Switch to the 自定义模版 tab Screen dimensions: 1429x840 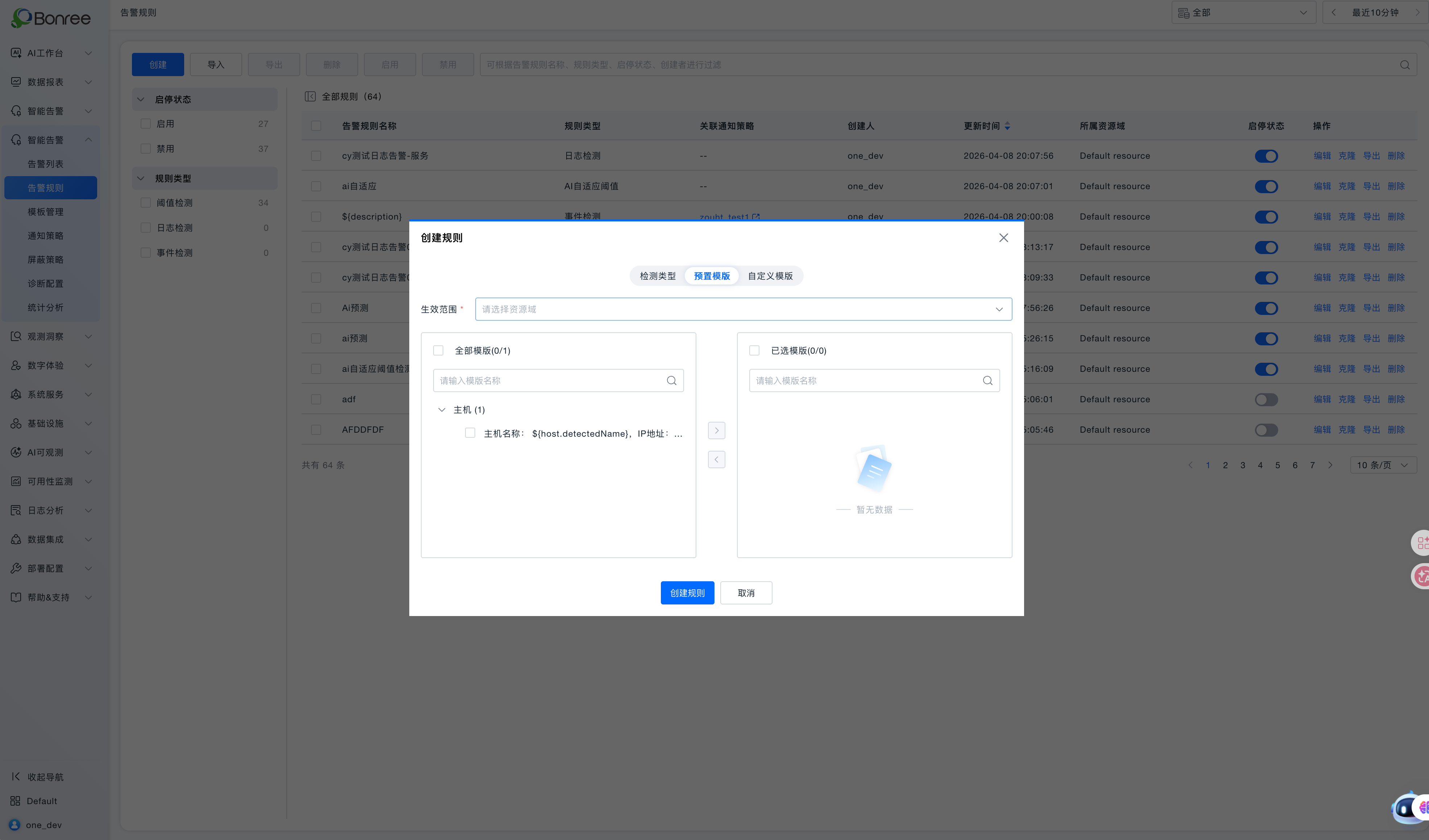[770, 276]
